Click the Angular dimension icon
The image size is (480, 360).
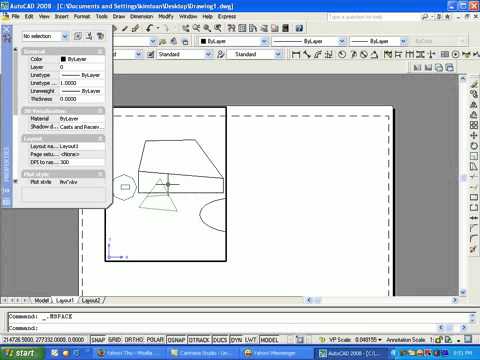point(375,54)
